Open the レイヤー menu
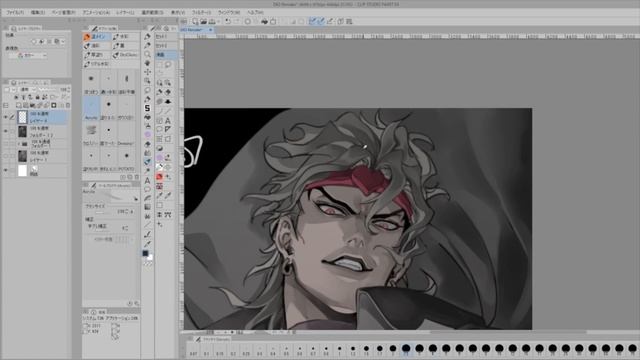 tap(125, 13)
